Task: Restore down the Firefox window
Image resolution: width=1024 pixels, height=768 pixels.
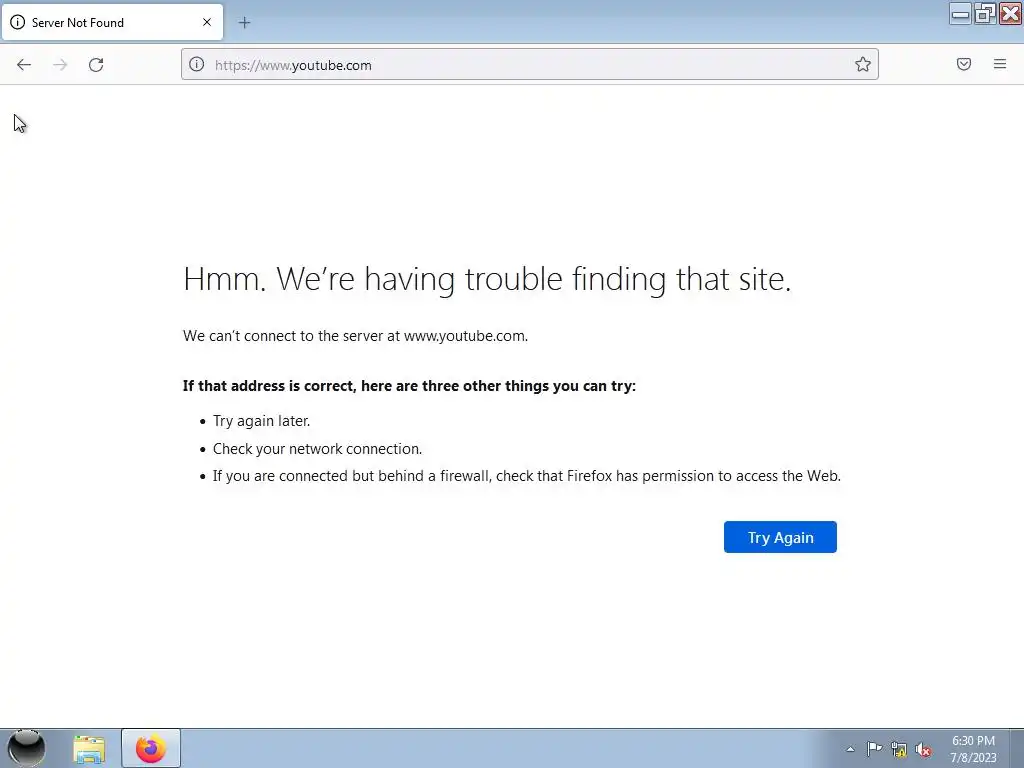Action: tap(985, 14)
